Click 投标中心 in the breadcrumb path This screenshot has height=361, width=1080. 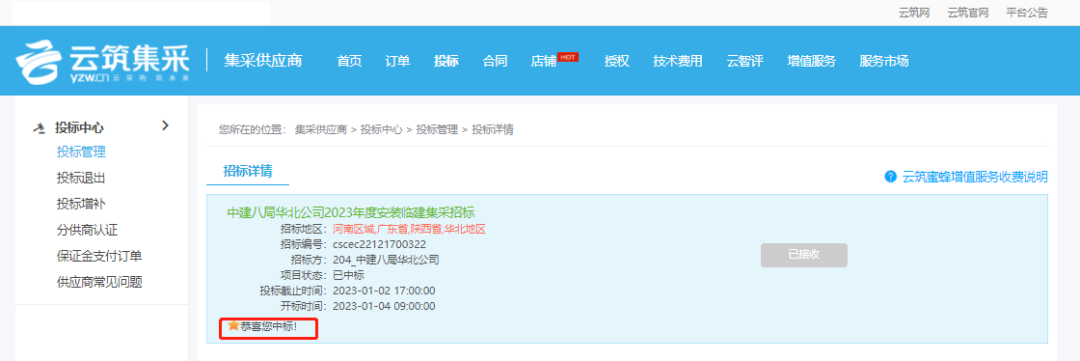382,129
